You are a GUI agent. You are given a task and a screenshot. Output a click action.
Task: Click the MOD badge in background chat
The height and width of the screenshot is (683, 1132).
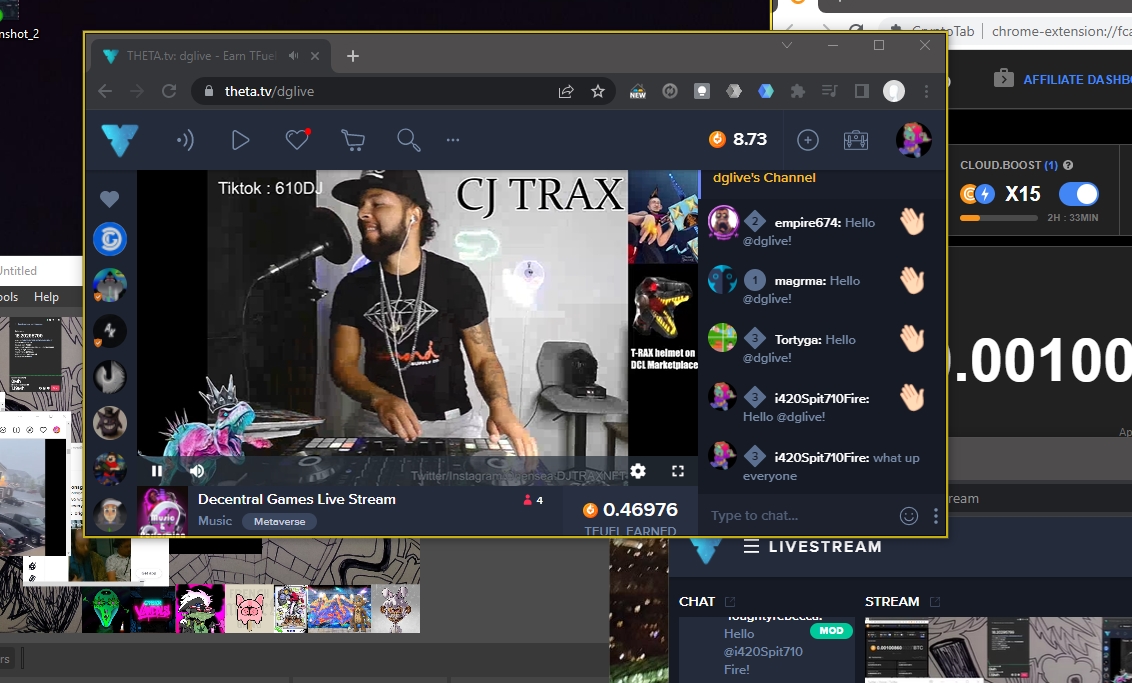coord(831,630)
